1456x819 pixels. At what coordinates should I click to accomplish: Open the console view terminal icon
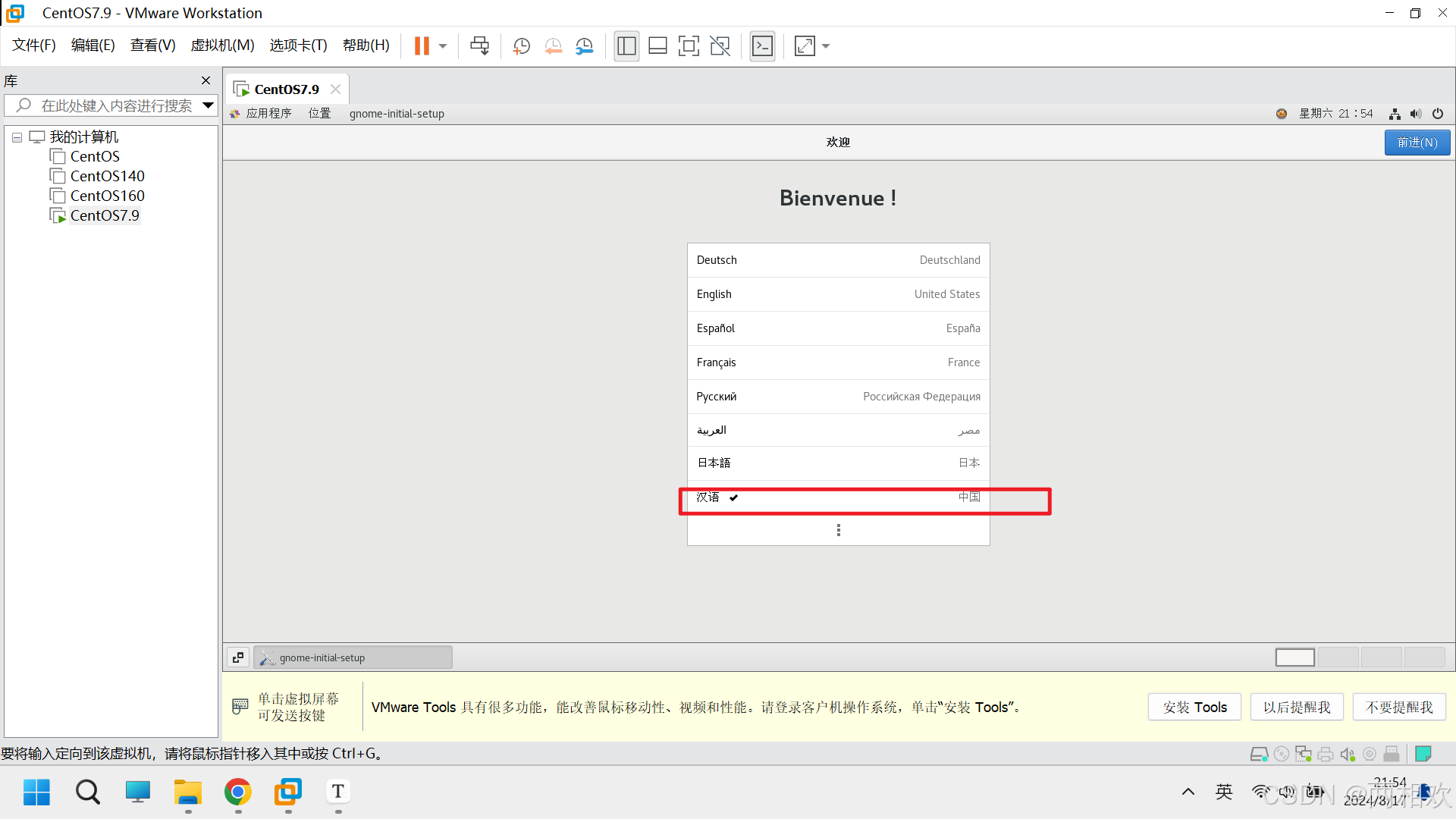pyautogui.click(x=762, y=46)
